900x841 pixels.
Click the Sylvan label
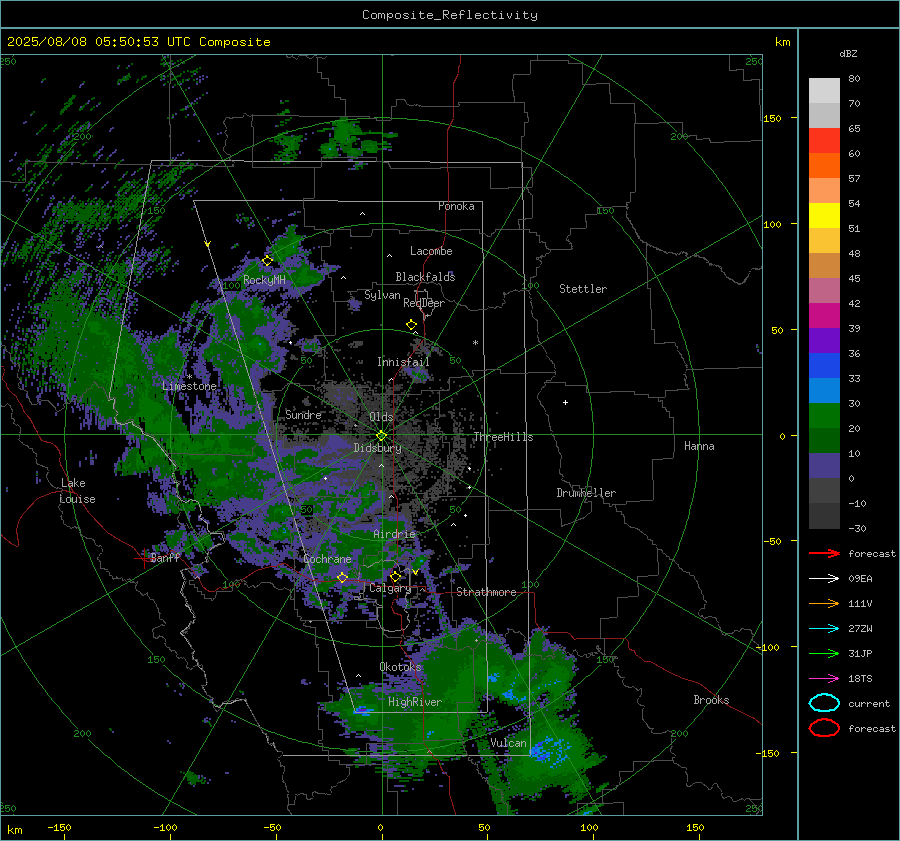tap(382, 295)
